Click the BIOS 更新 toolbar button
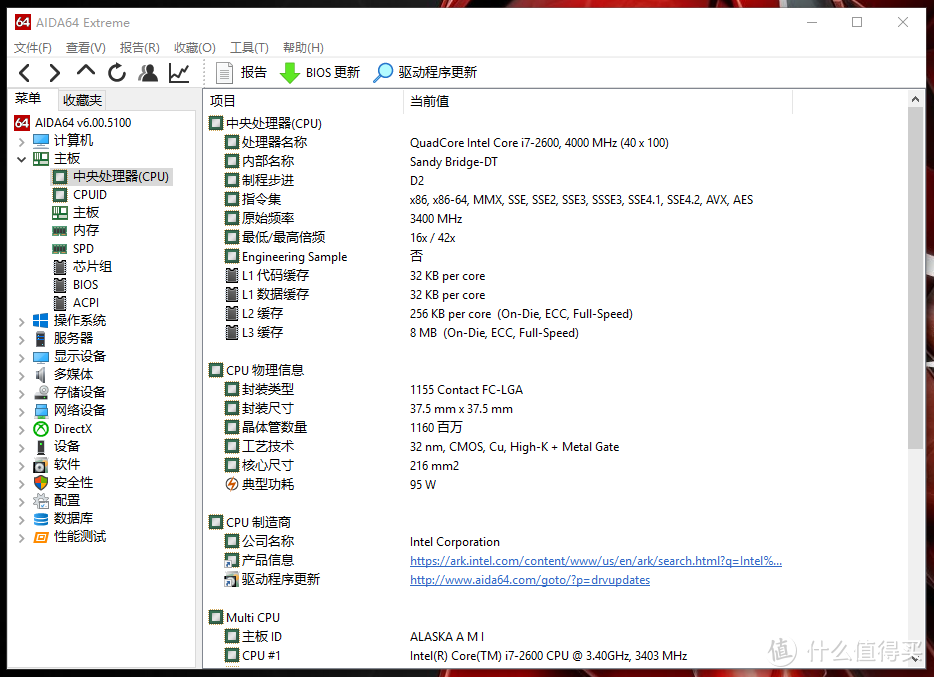The width and height of the screenshot is (934, 677). pos(320,73)
